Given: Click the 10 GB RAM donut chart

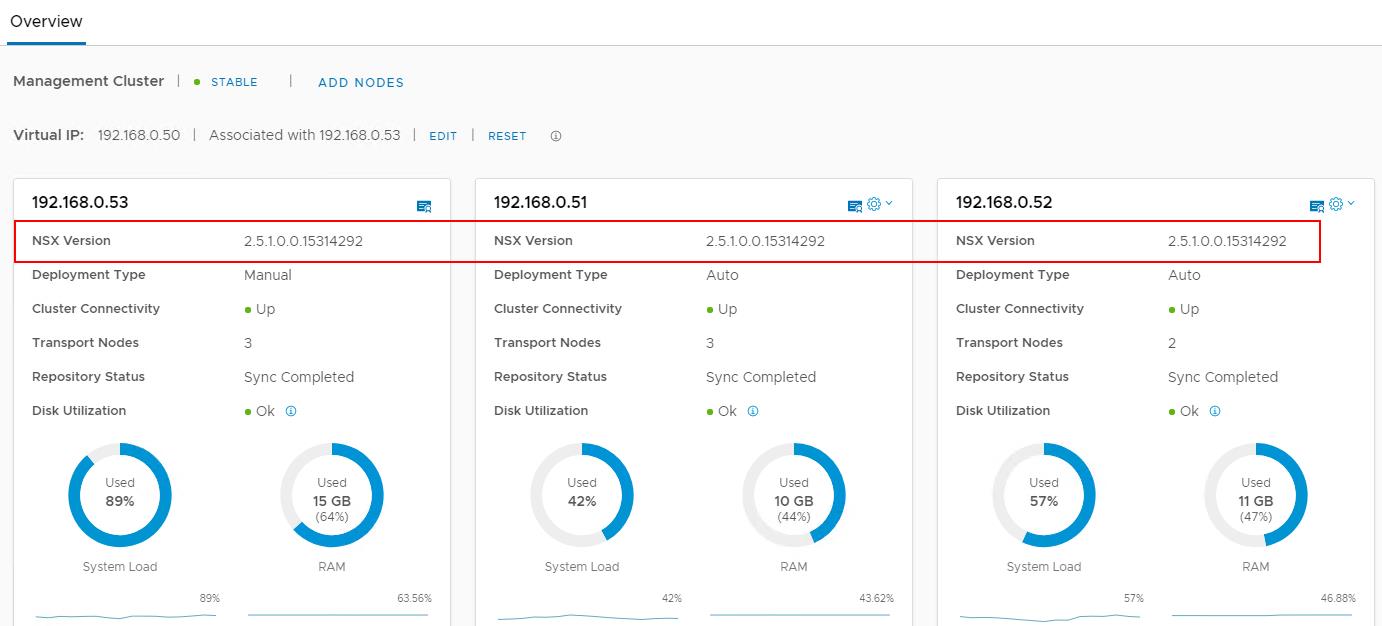Looking at the screenshot, I should coord(794,495).
